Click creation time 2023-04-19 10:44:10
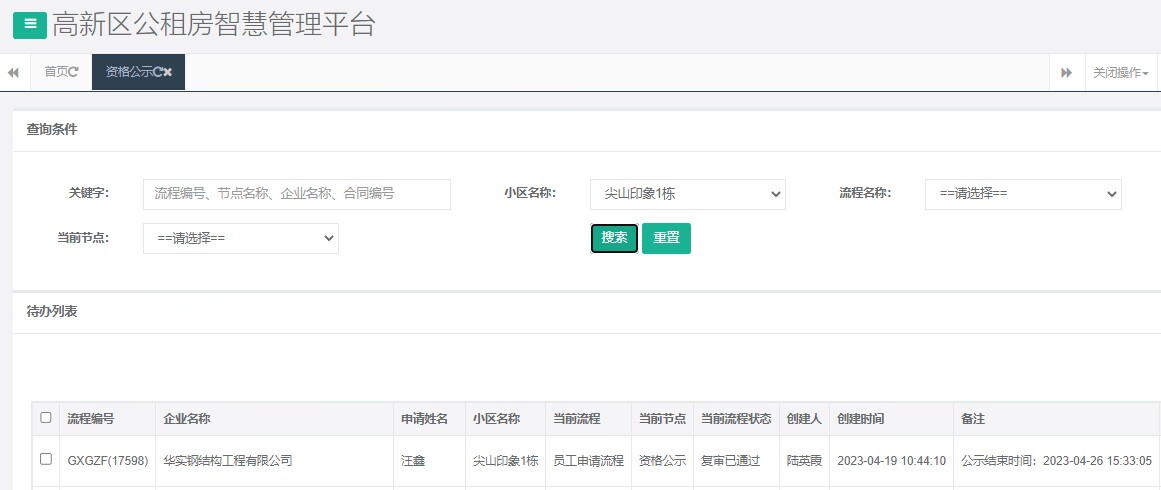The width and height of the screenshot is (1161, 490). (x=891, y=460)
